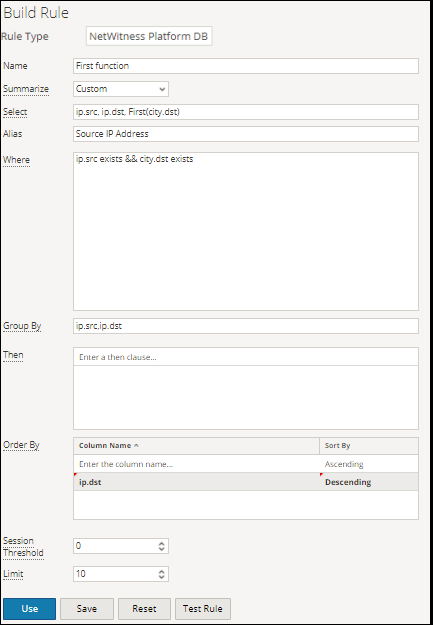433x625 pixels.
Task: Click the Order By label
Action: pyautogui.click(x=21, y=445)
